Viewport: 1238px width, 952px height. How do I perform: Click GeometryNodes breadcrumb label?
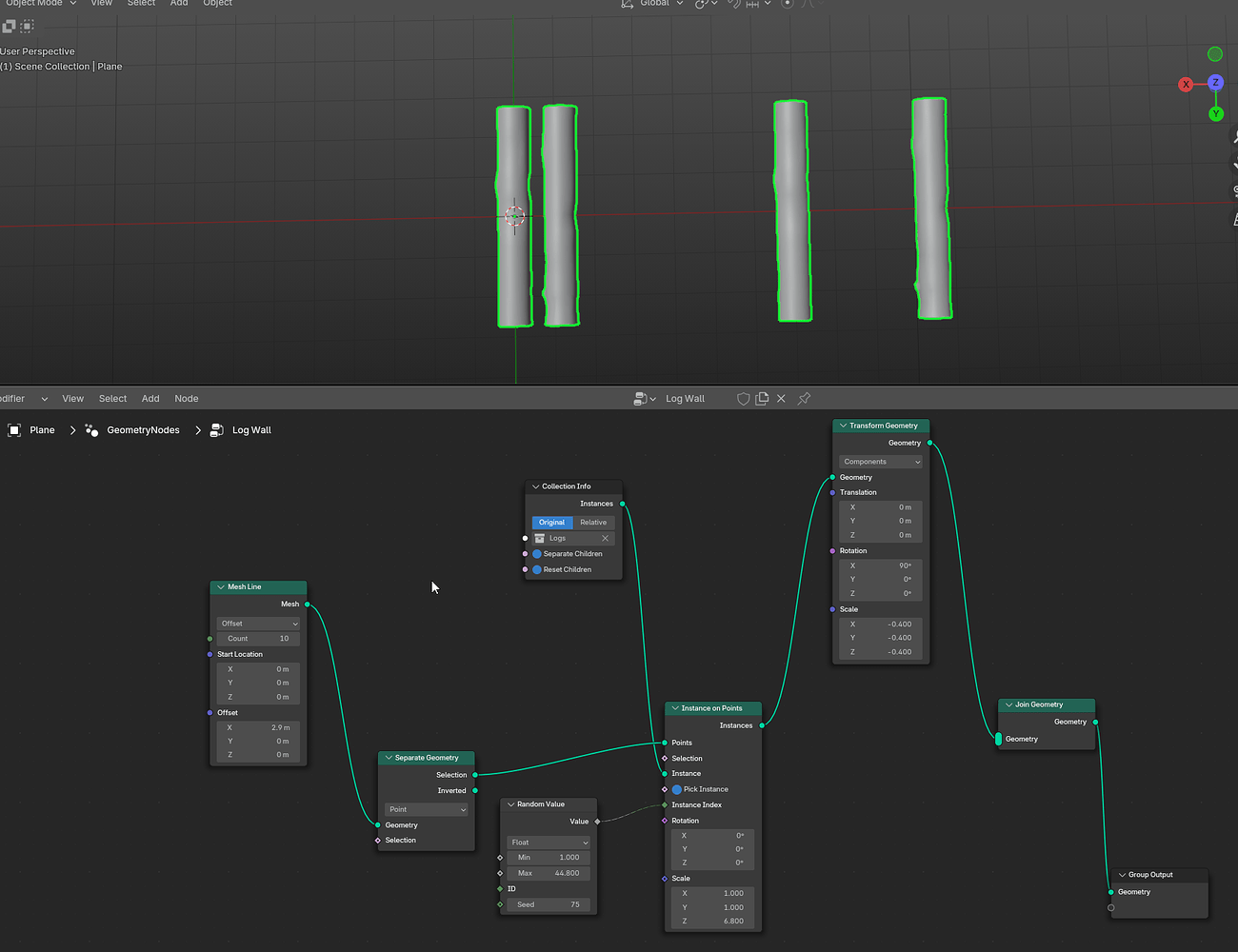pyautogui.click(x=143, y=430)
